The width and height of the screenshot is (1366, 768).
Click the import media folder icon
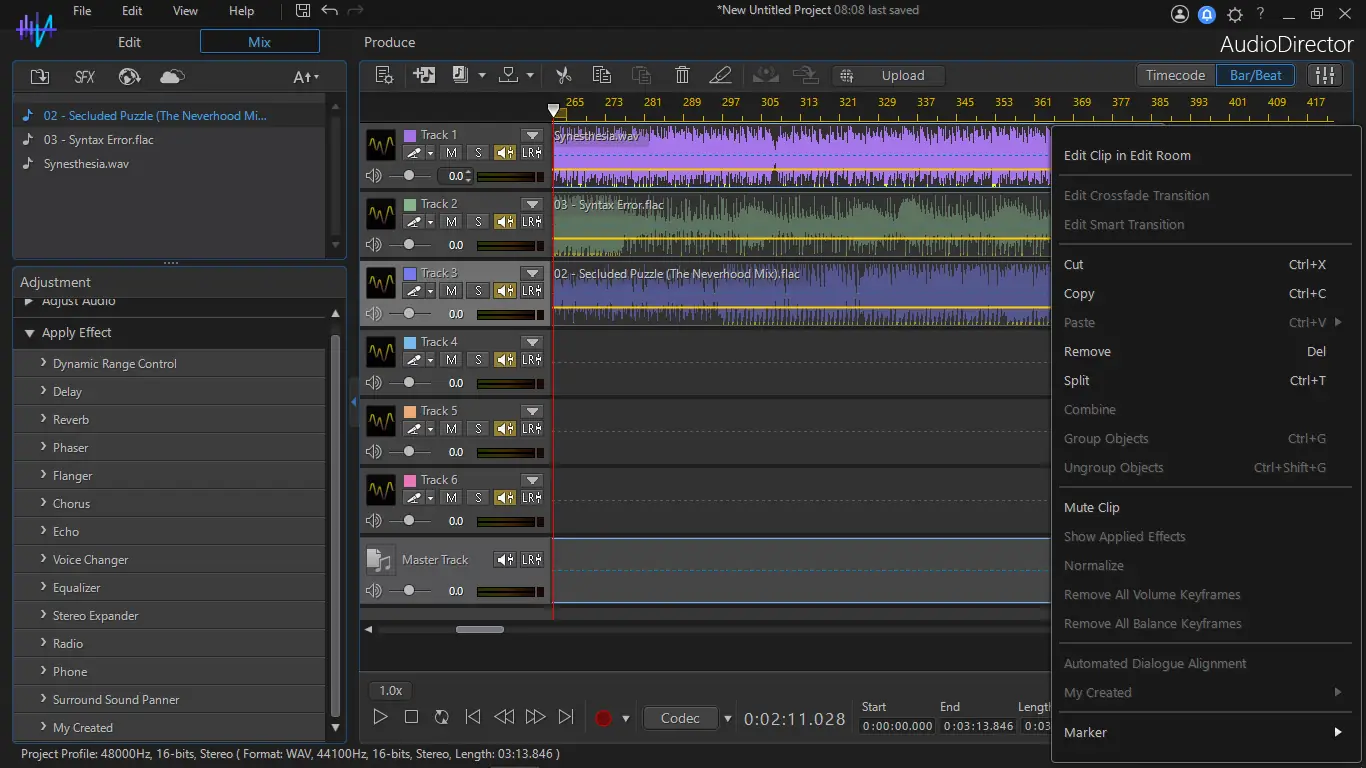point(40,77)
